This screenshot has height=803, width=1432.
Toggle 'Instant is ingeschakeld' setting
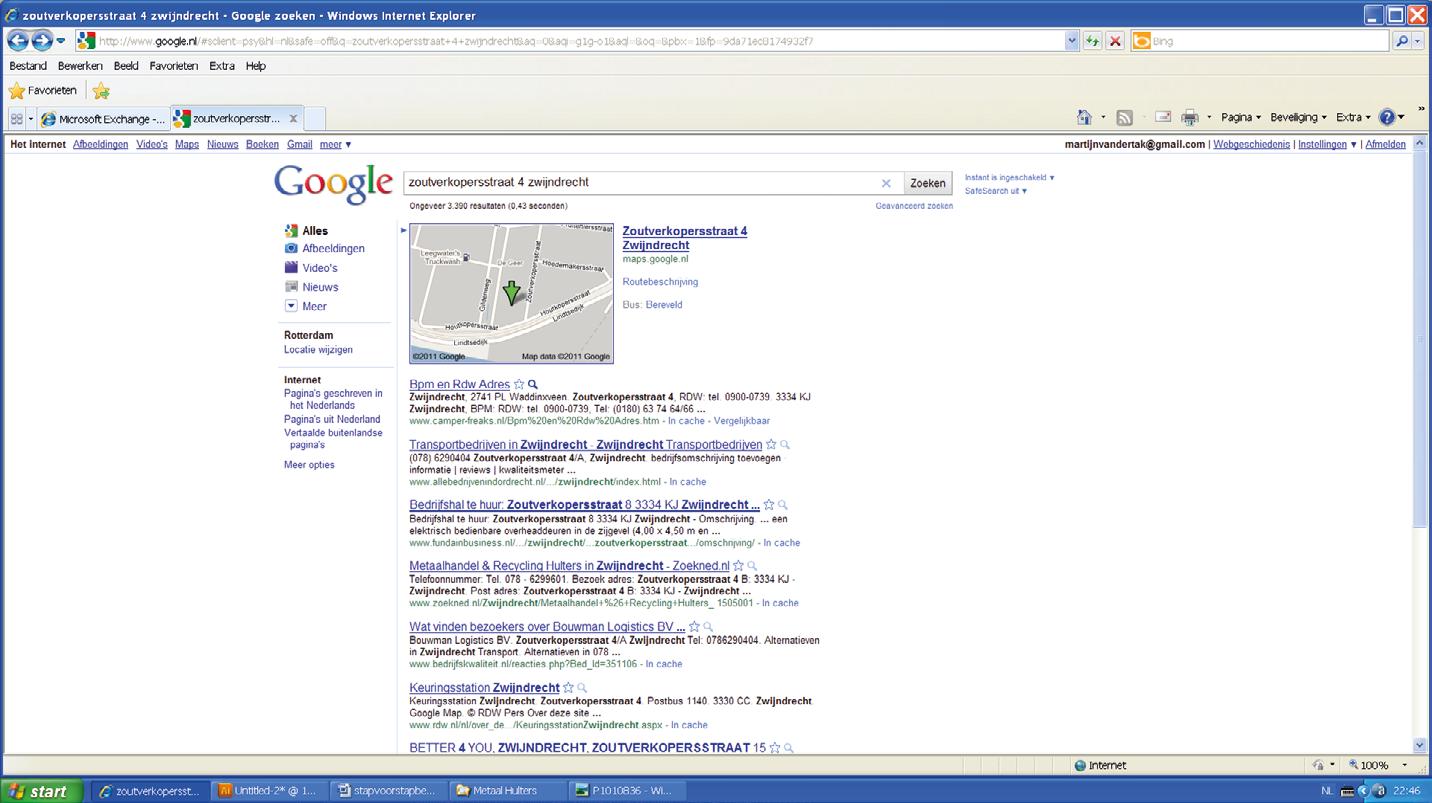click(1009, 177)
